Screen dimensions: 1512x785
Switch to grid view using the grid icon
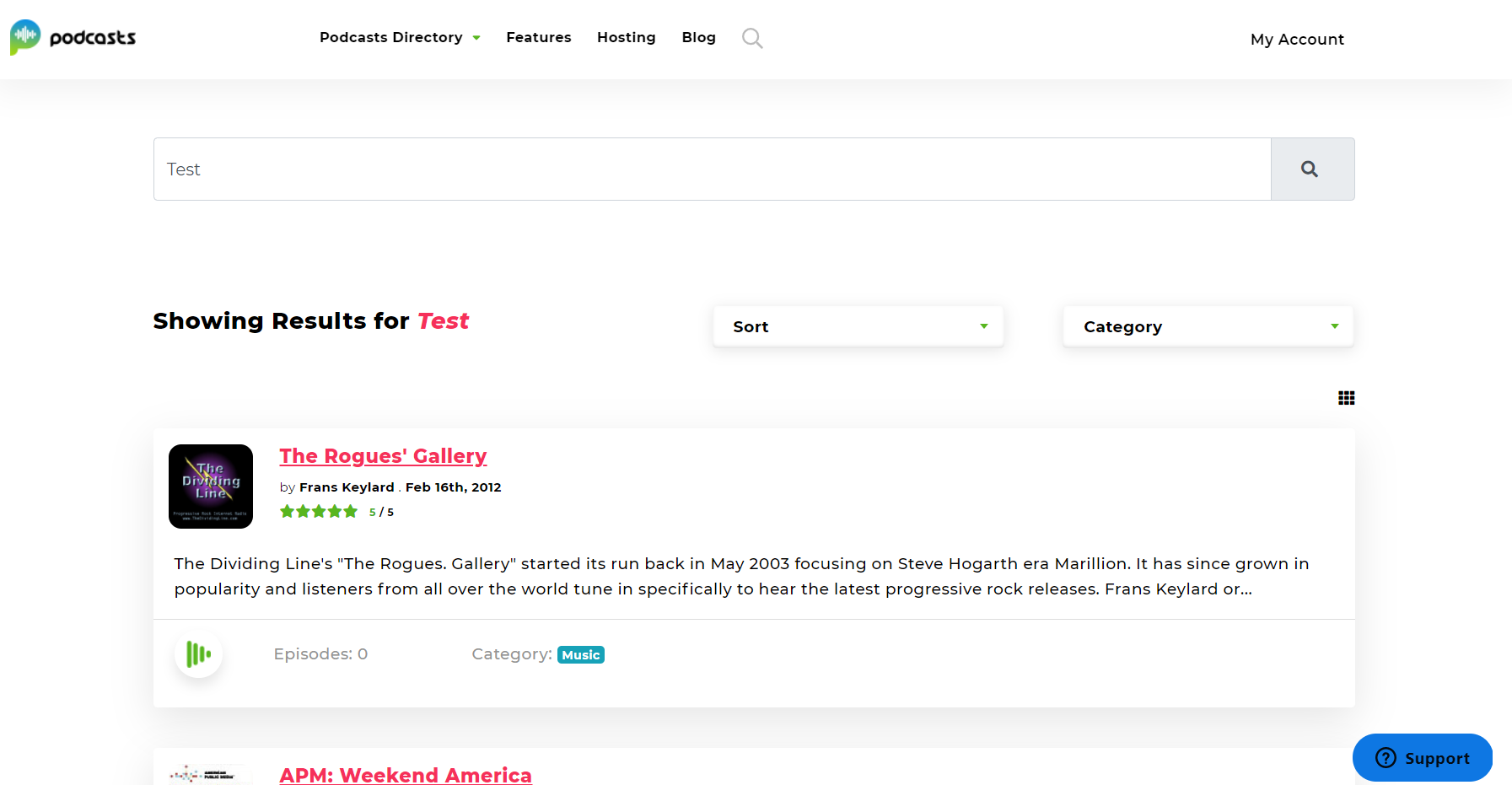tap(1346, 398)
